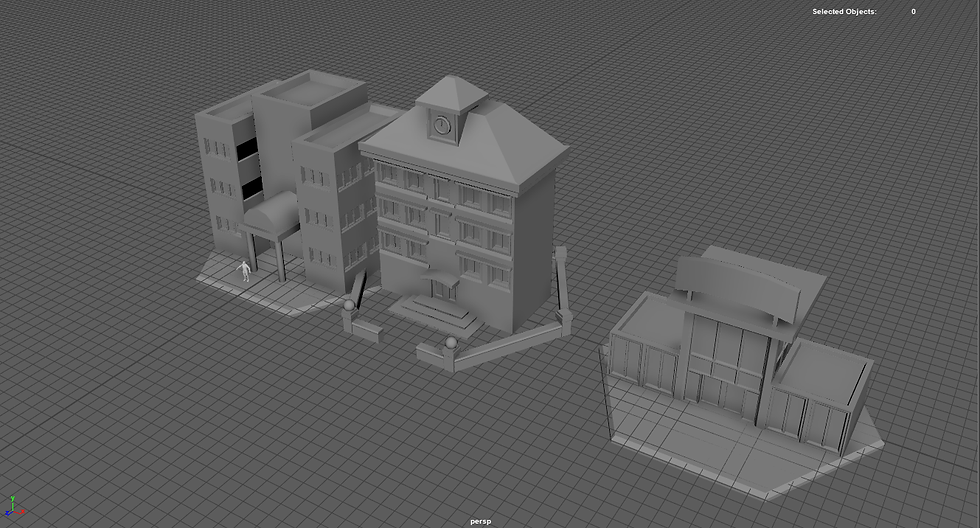Click the selected objects count '0'

click(x=913, y=11)
